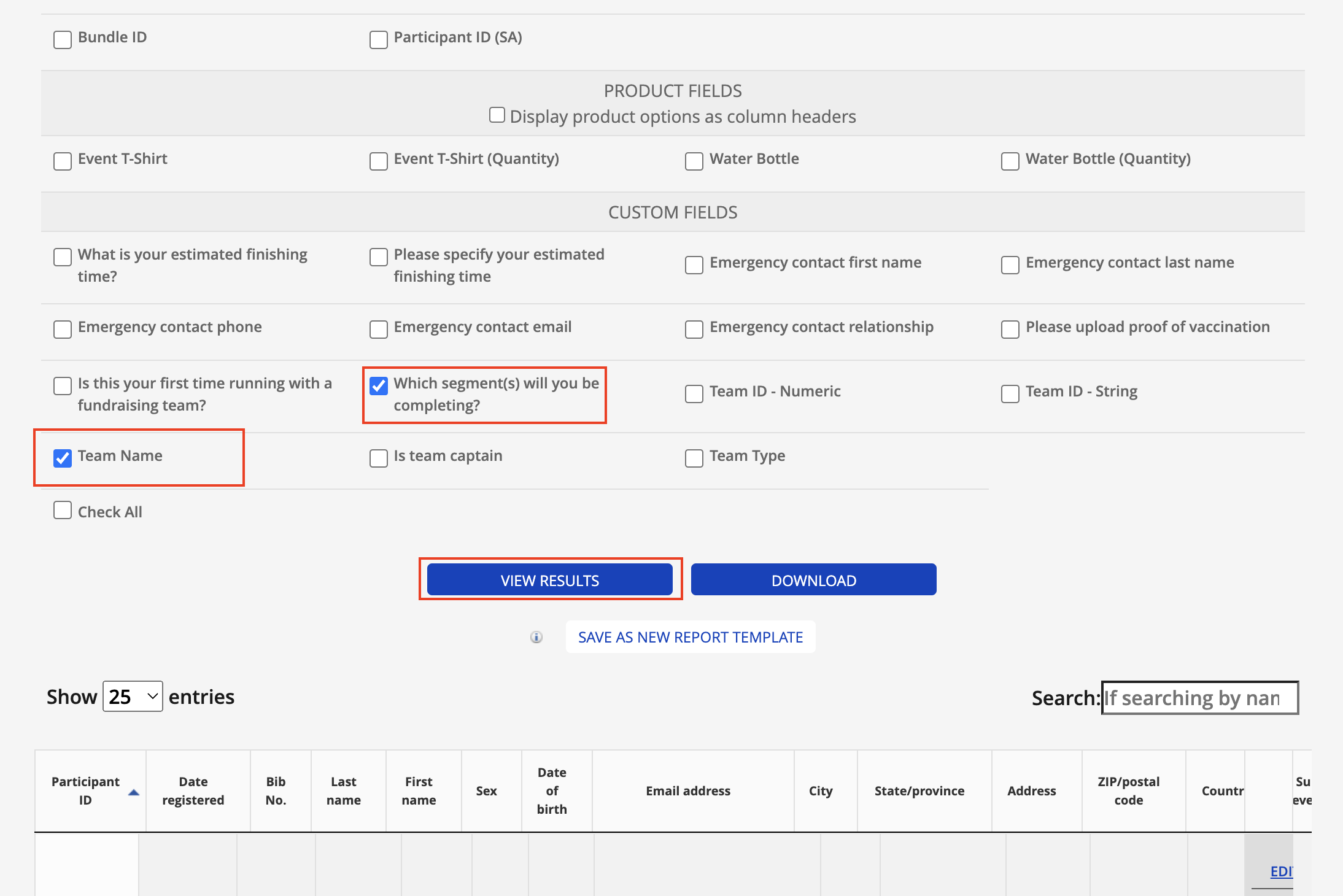Uncheck Which segment(s) will you be completing
Image resolution: width=1343 pixels, height=896 pixels.
click(379, 386)
